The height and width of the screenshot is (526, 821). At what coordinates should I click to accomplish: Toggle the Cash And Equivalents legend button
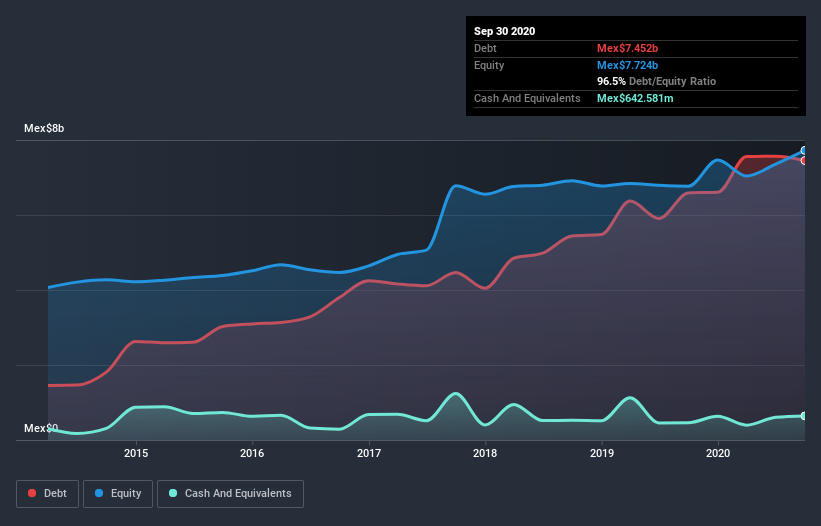point(230,494)
